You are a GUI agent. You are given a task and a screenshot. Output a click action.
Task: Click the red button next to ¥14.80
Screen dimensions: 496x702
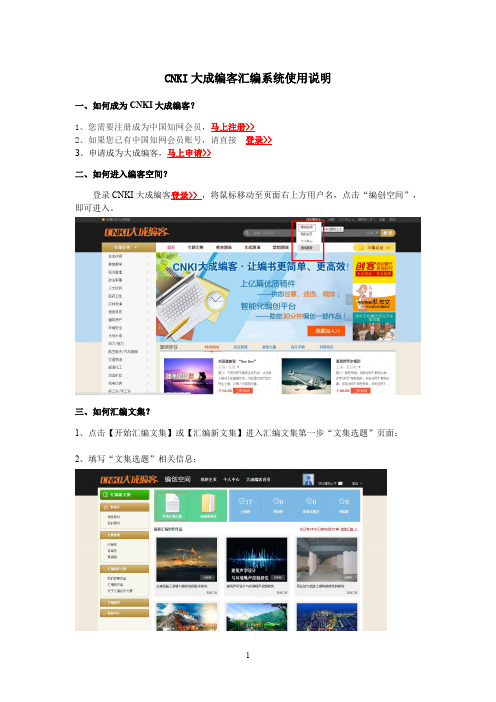click(x=244, y=391)
